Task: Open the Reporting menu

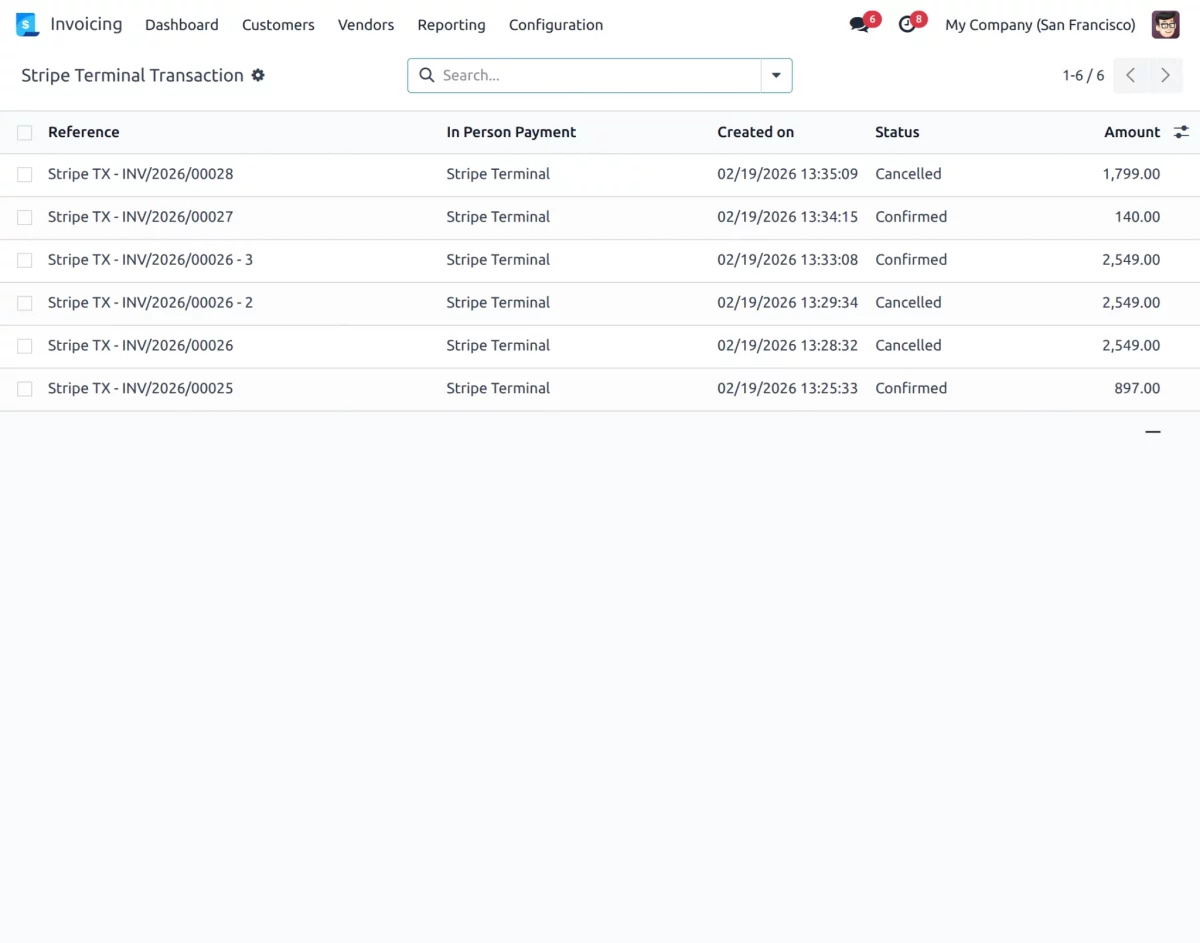Action: click(x=451, y=25)
